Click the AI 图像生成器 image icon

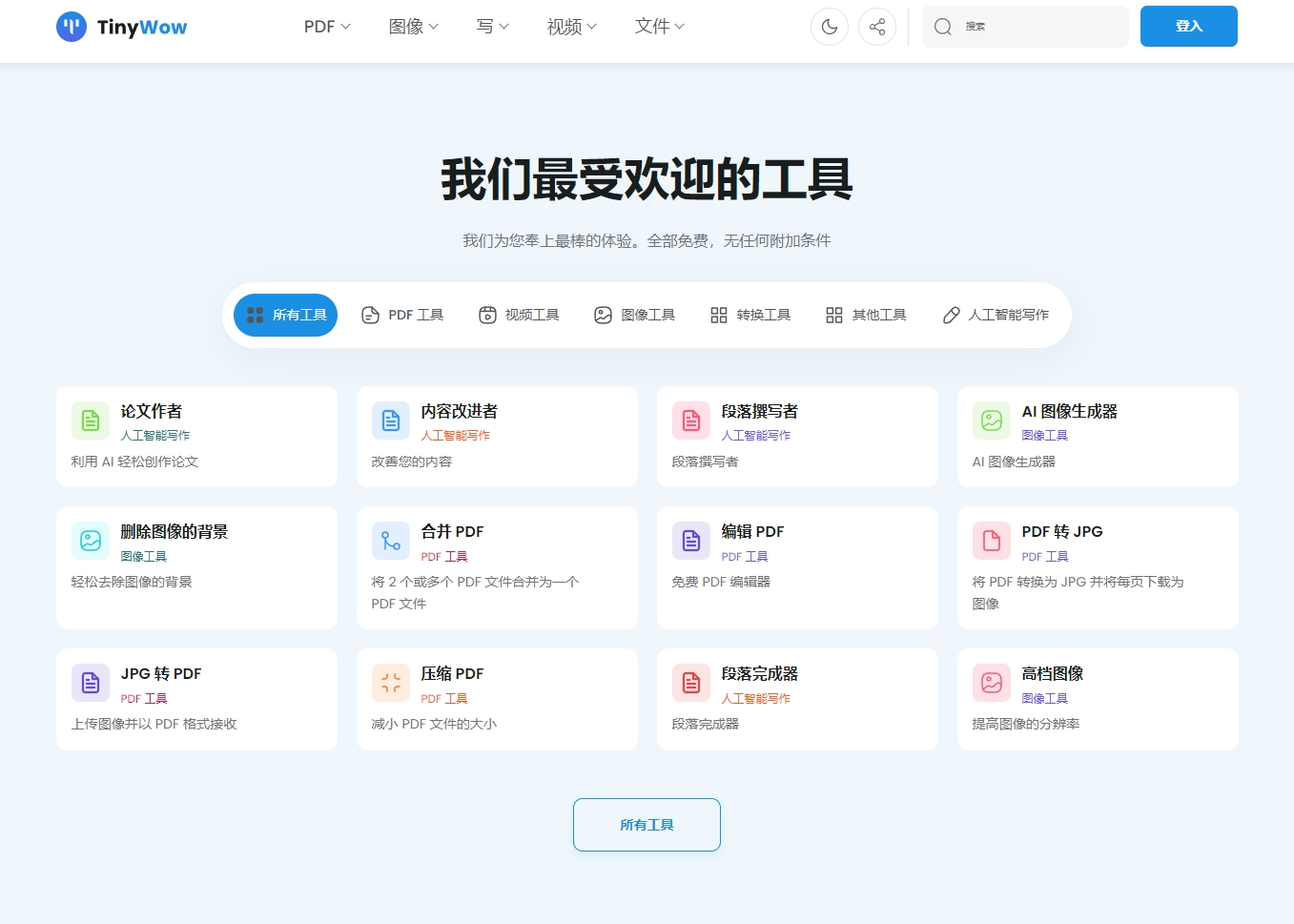(992, 421)
